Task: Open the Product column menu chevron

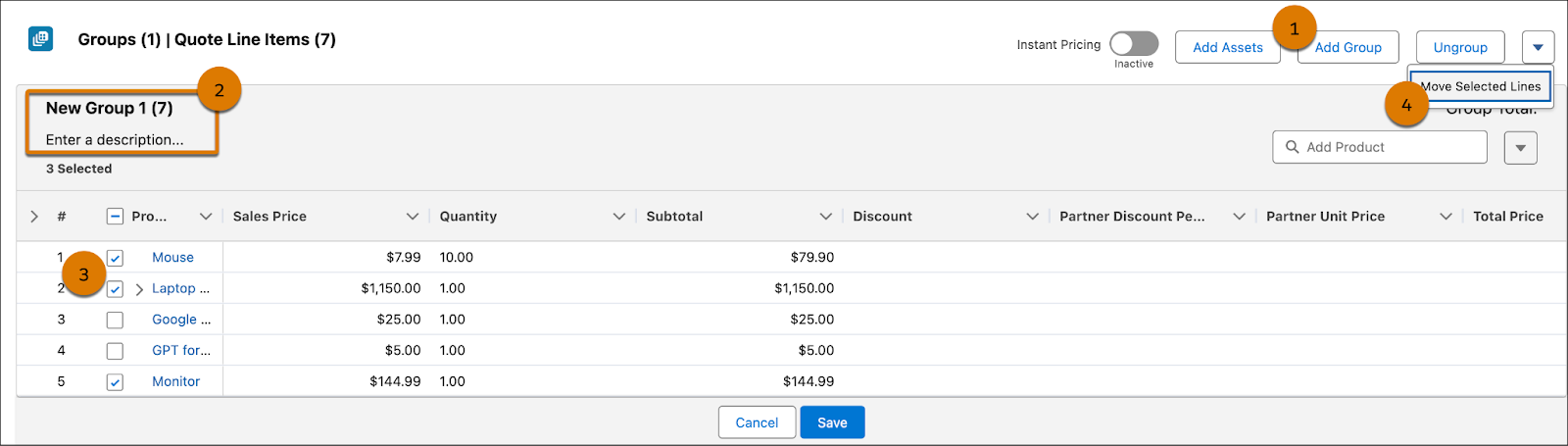Action: coord(206,217)
